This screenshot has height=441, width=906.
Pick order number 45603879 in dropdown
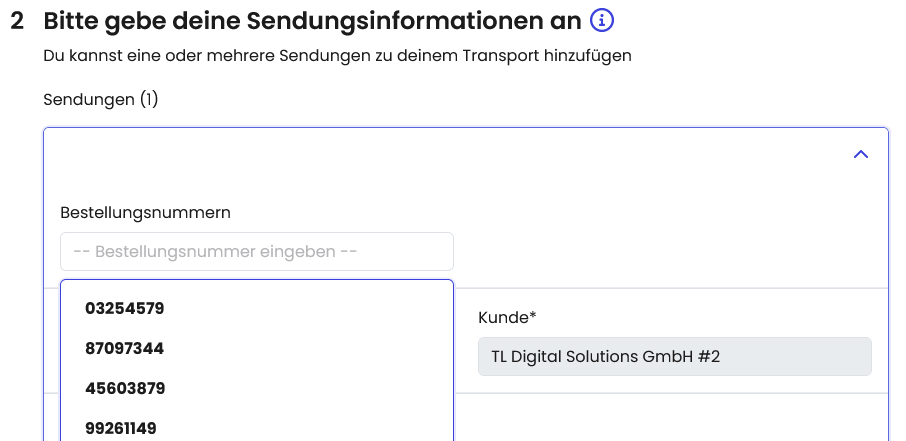coord(125,388)
